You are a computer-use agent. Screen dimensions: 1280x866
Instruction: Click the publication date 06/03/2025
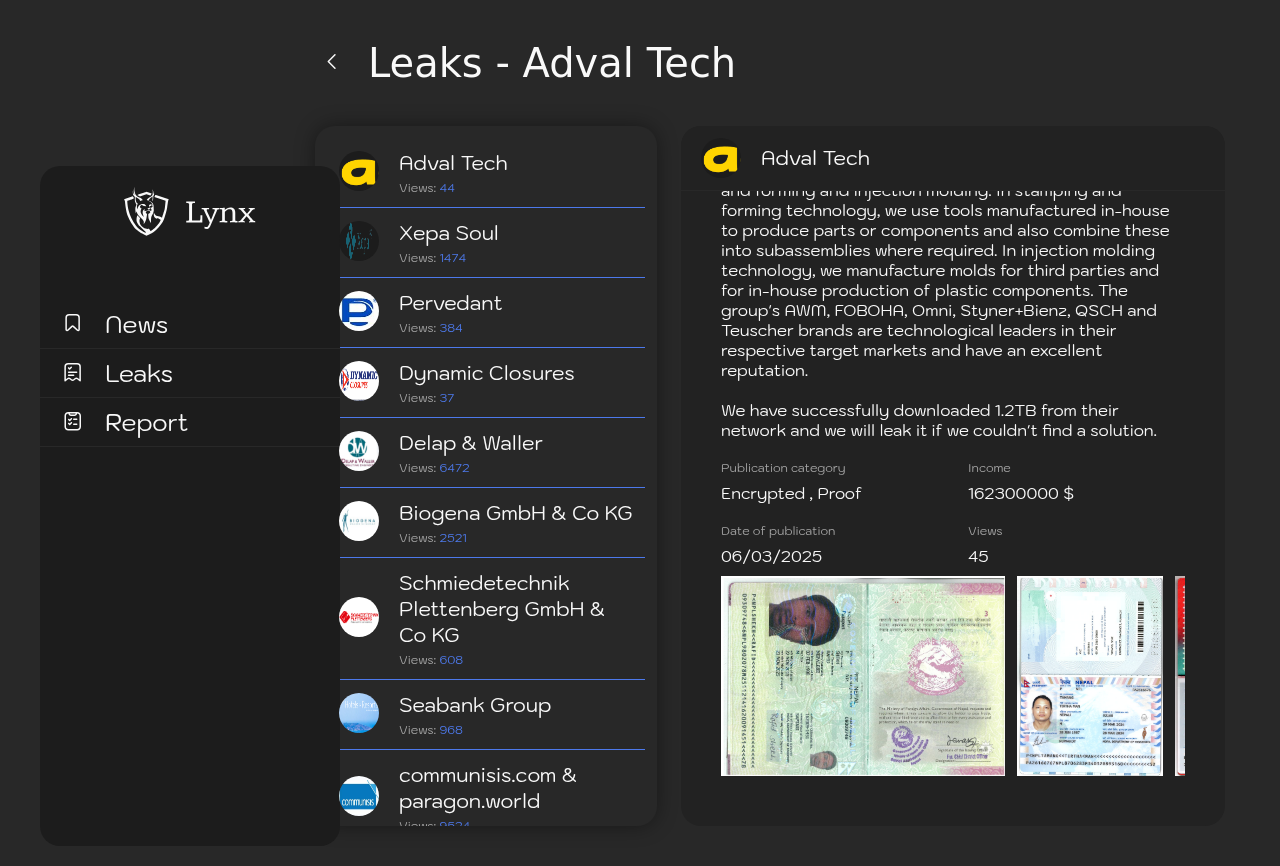(x=771, y=556)
